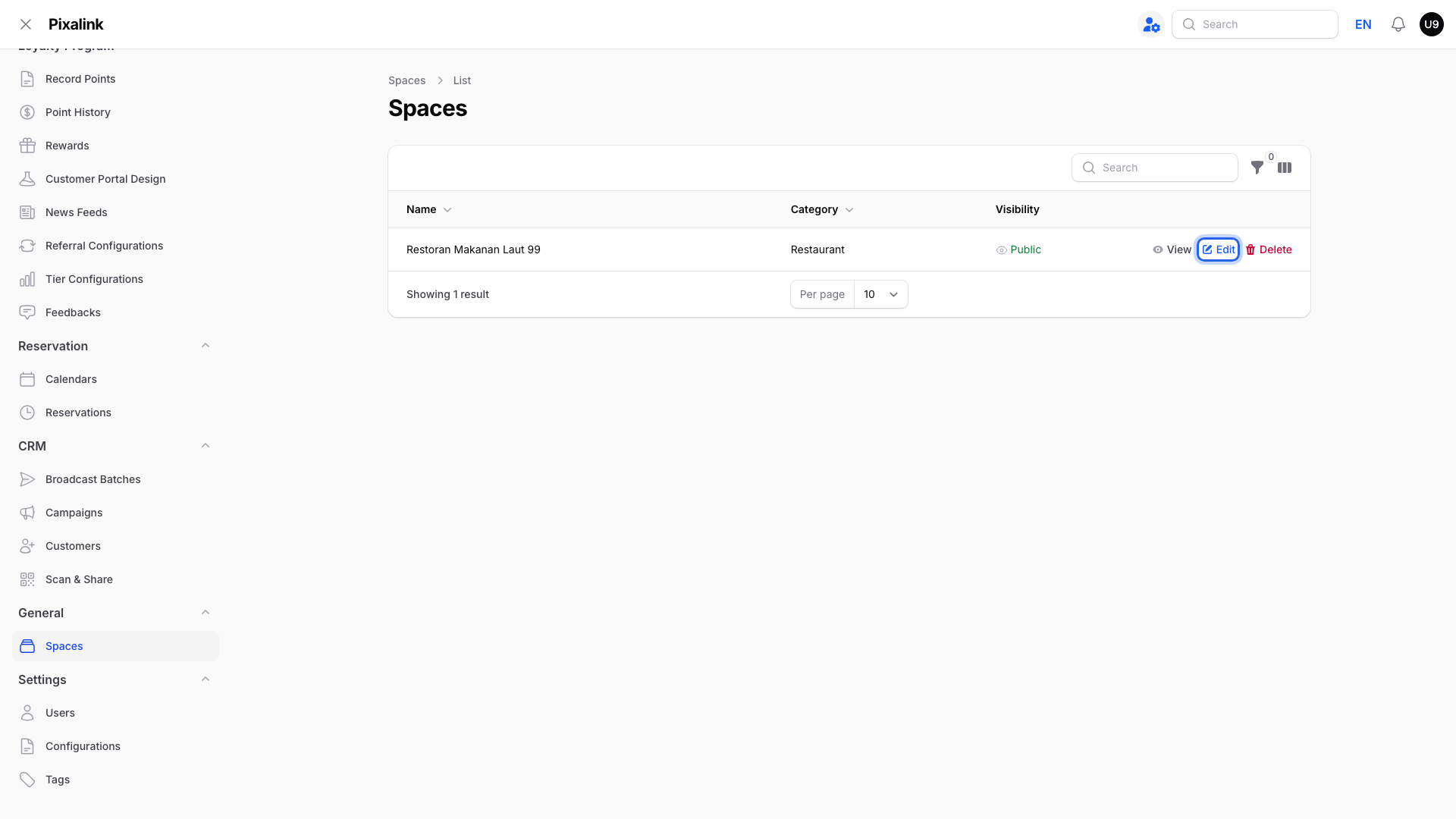Click the Spaces breadcrumb link

(407, 80)
